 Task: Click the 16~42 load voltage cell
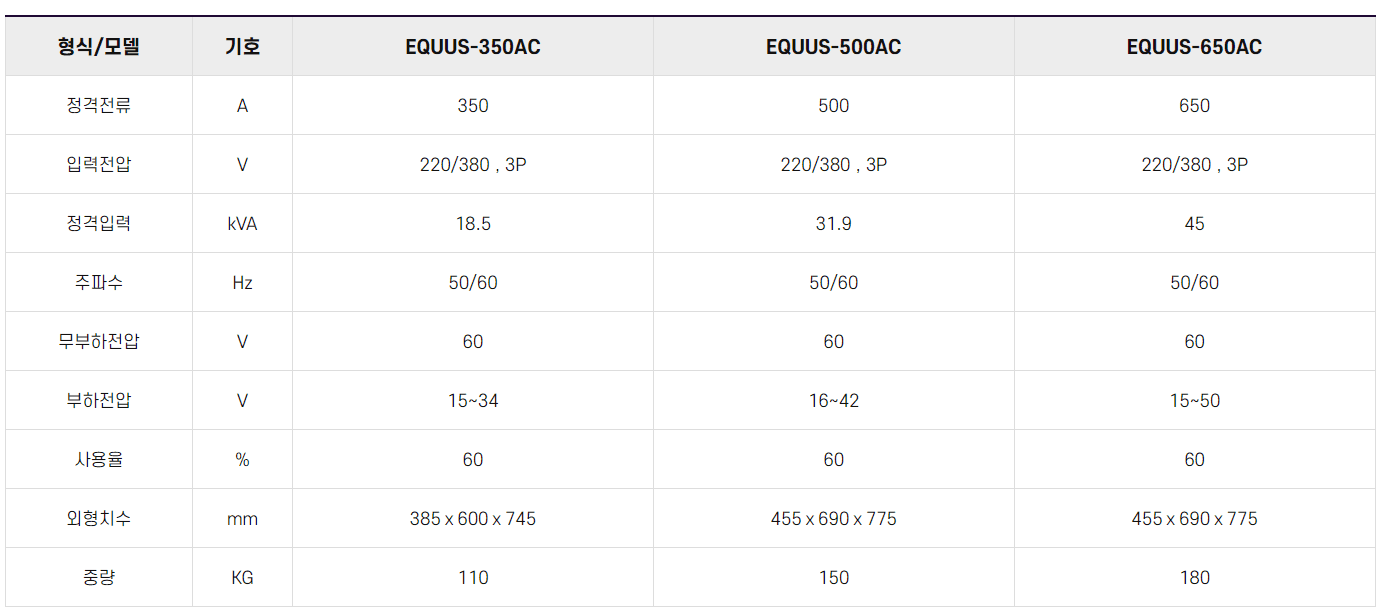834,401
